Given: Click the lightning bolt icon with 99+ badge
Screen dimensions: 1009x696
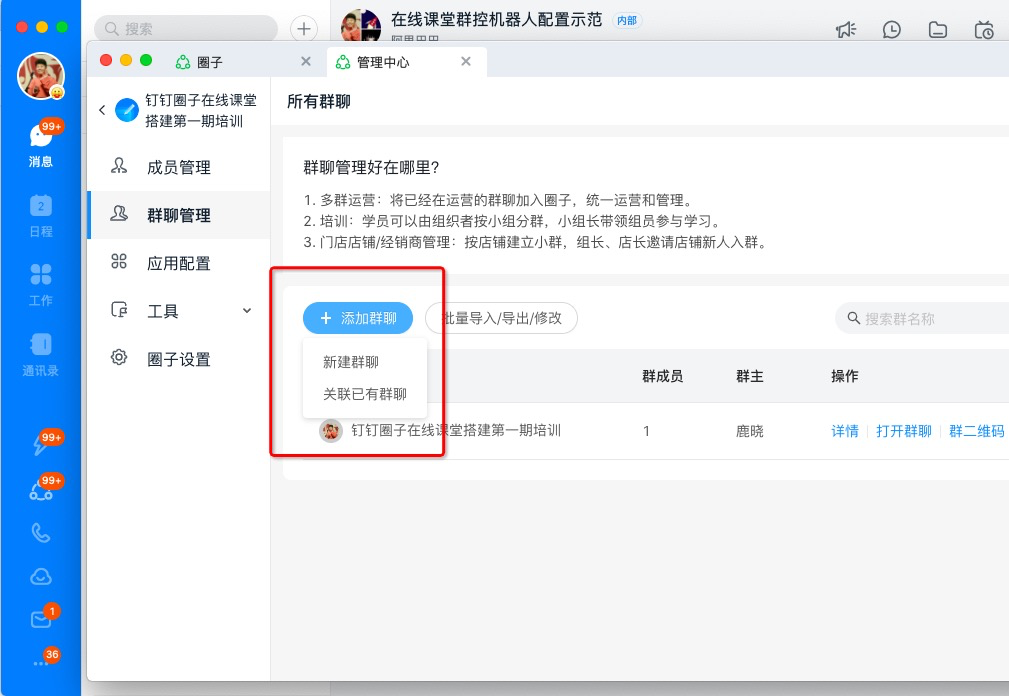Looking at the screenshot, I should pyautogui.click(x=41, y=444).
